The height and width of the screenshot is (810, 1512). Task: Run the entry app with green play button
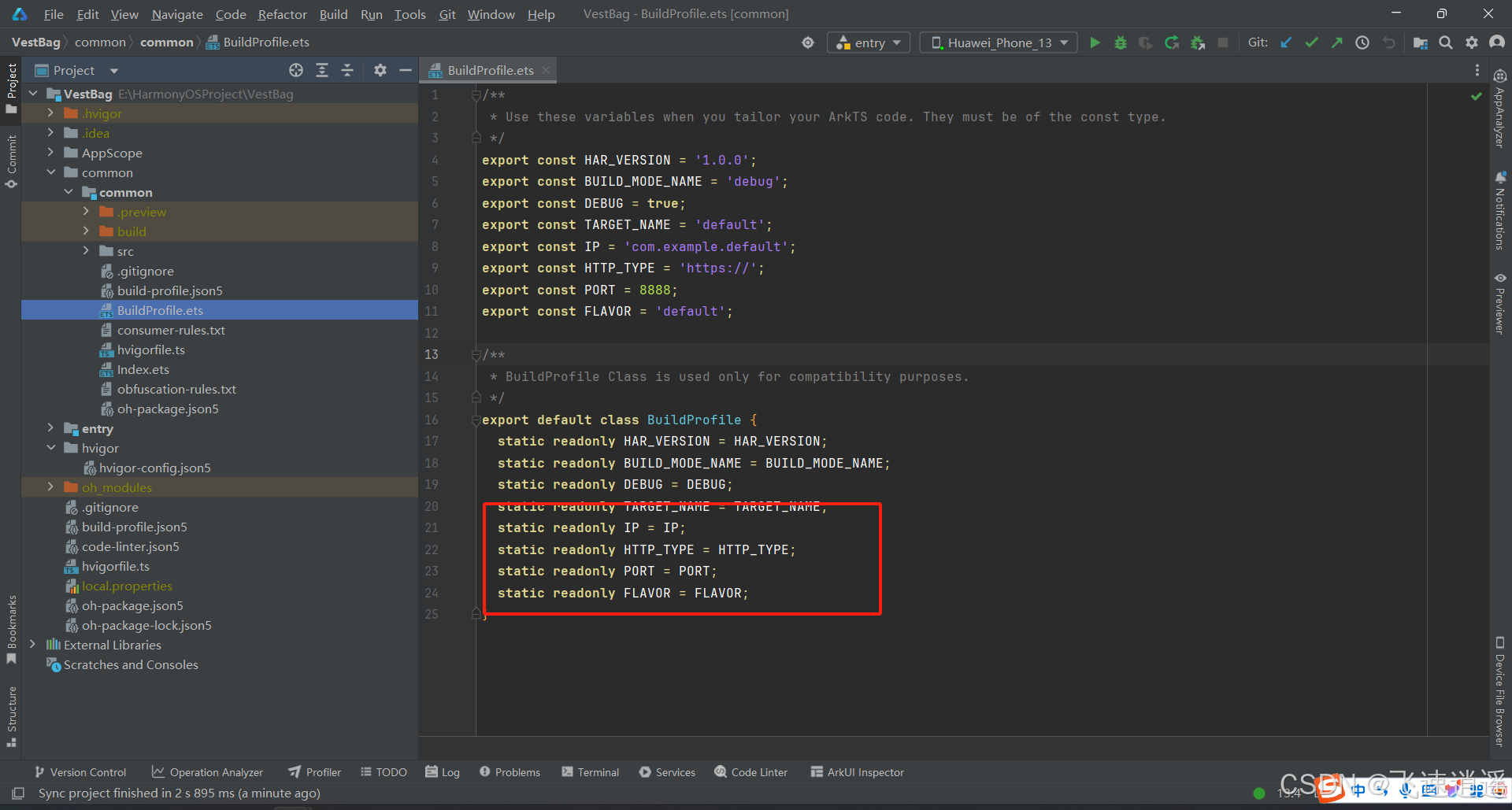click(x=1095, y=43)
